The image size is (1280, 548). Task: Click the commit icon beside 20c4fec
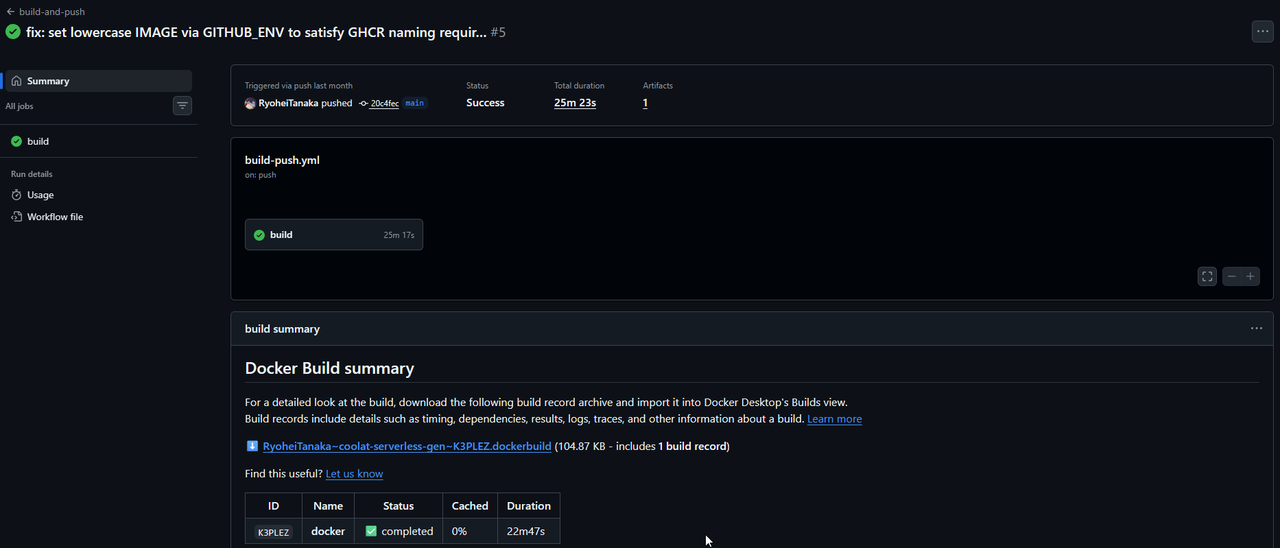tap(363, 103)
